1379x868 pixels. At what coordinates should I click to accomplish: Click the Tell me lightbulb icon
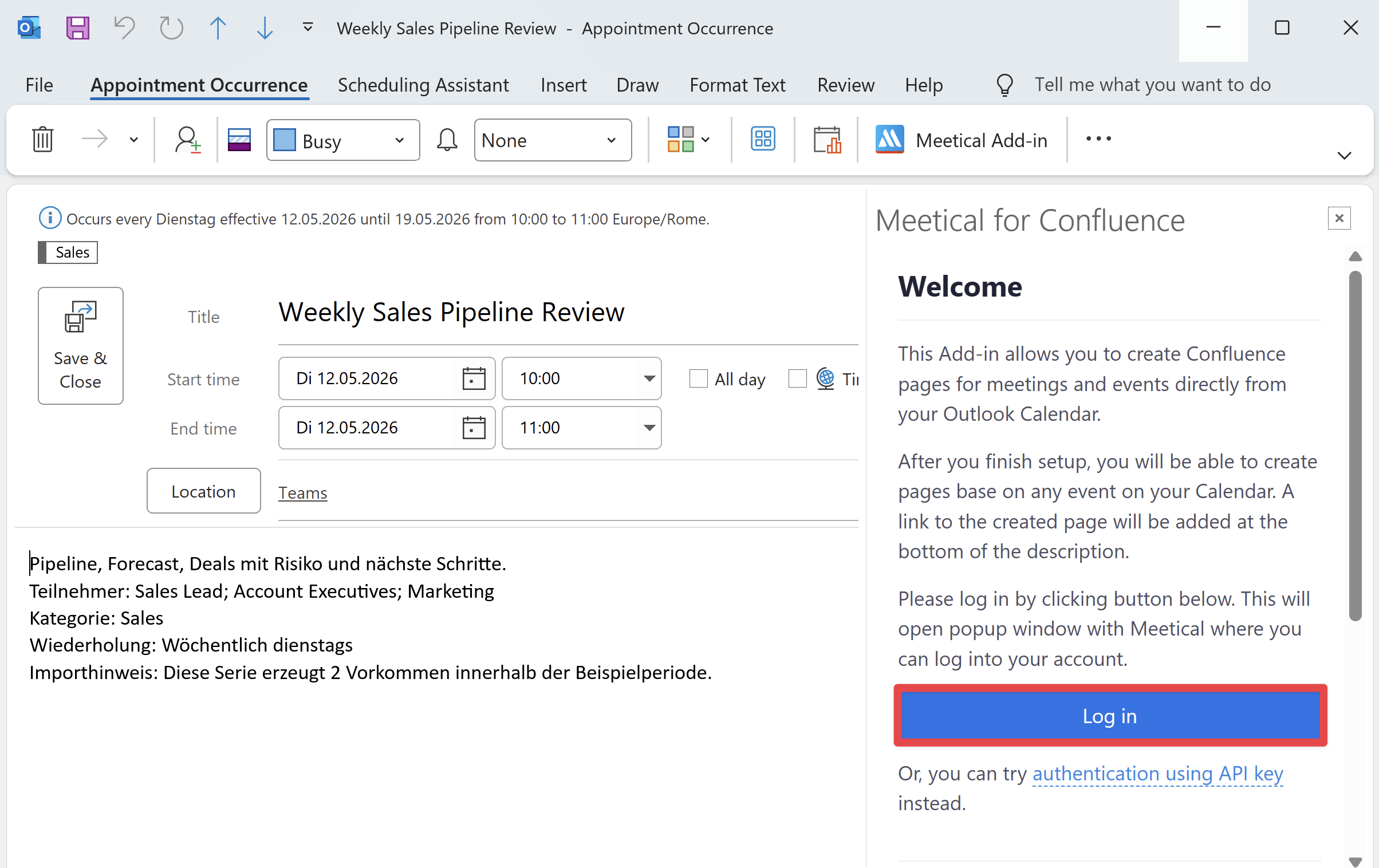tap(1004, 85)
